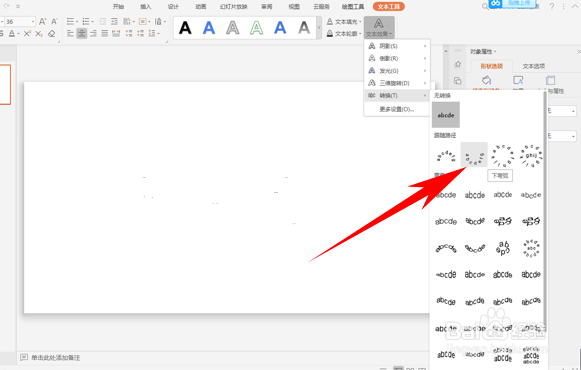Select the fill and line paint bucket icon
This screenshot has height=370, width=581.
click(x=487, y=80)
